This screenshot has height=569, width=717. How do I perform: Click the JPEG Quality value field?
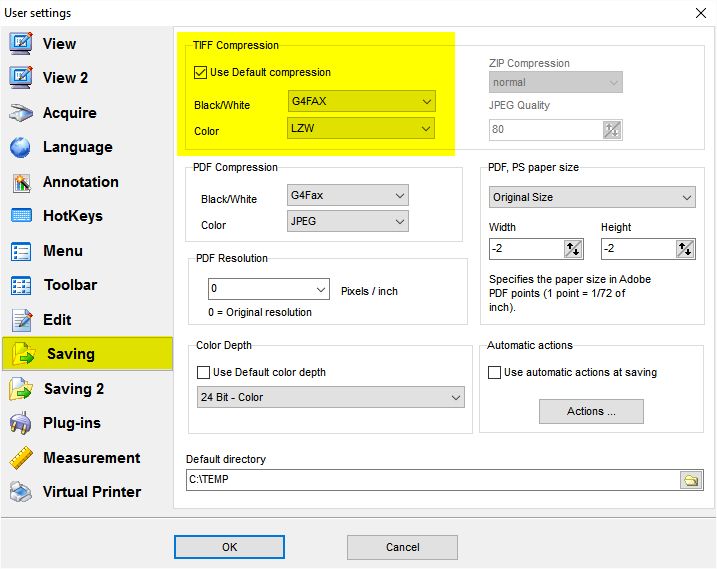click(x=546, y=130)
